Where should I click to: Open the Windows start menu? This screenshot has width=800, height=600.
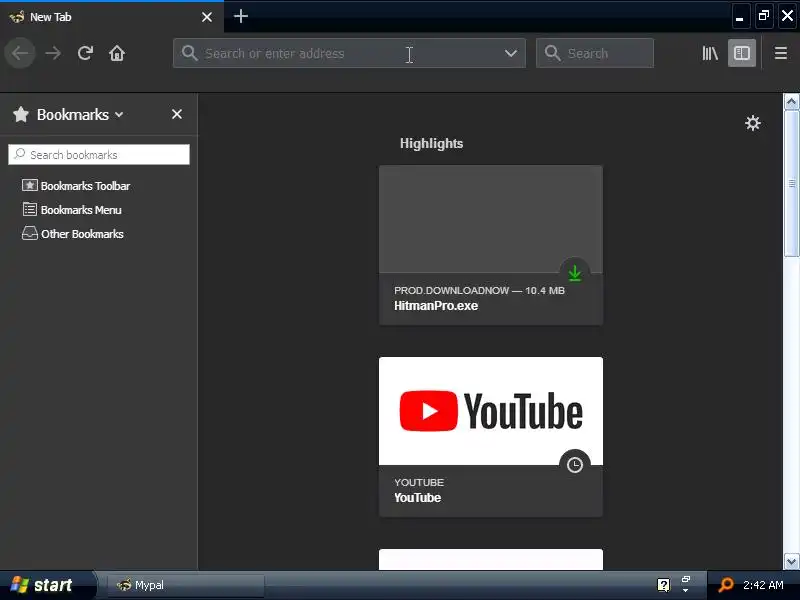(47, 585)
